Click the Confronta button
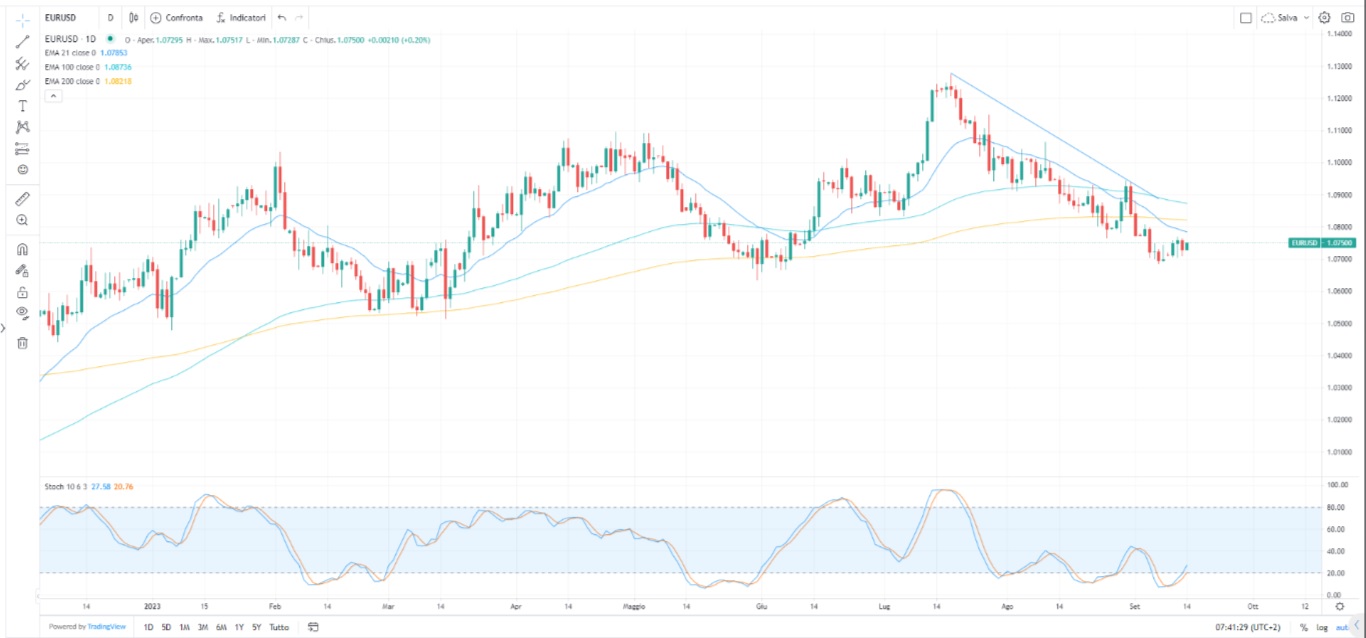This screenshot has width=1366, height=638. [178, 17]
